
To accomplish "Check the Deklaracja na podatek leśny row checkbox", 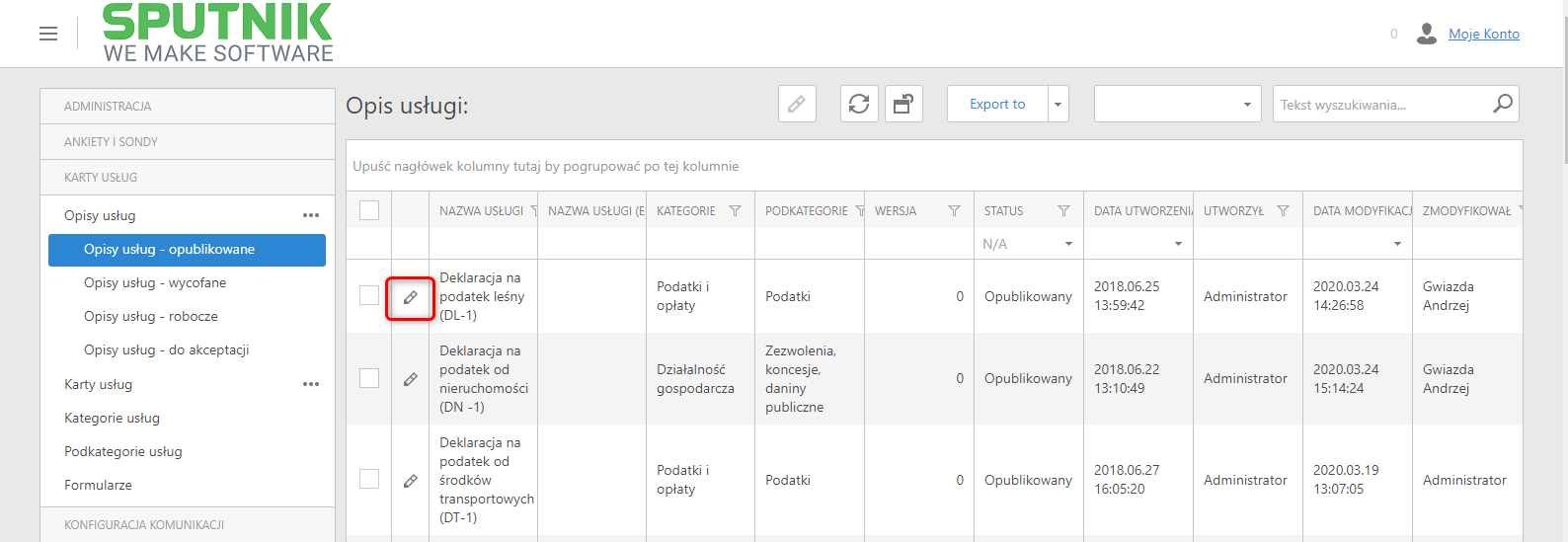I will (369, 295).
